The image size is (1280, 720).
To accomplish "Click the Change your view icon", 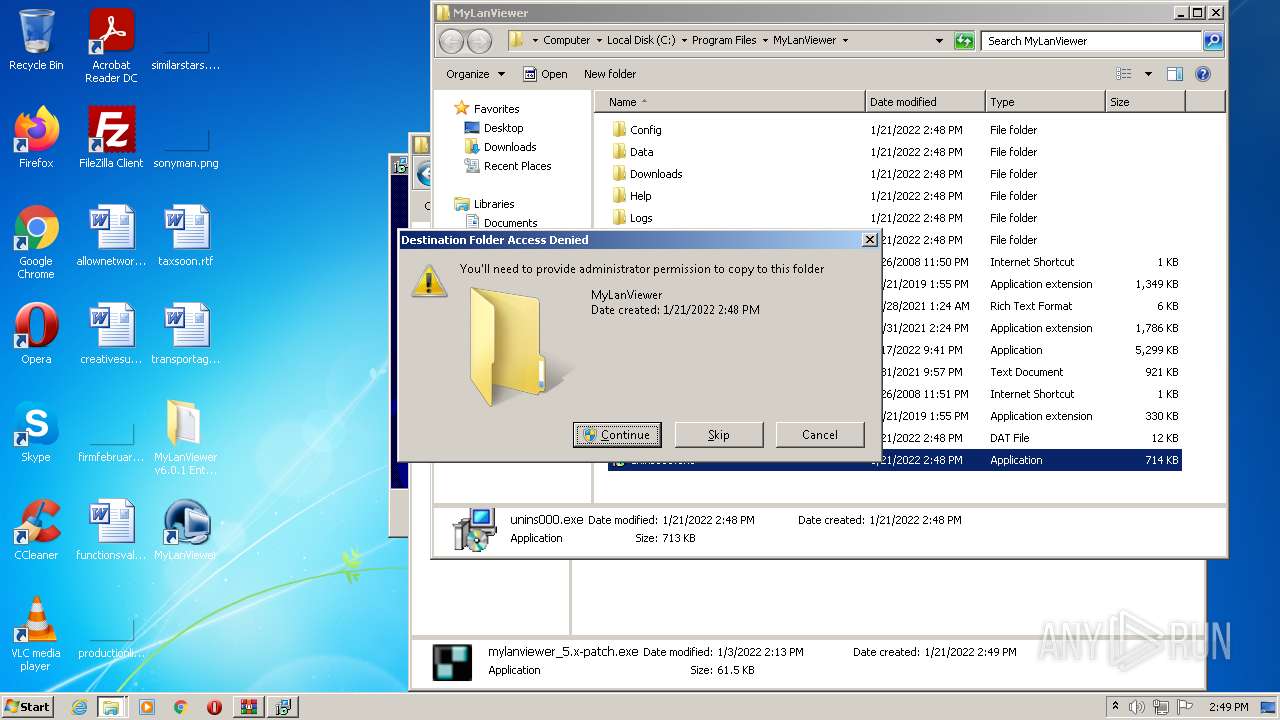I will pos(1124,74).
